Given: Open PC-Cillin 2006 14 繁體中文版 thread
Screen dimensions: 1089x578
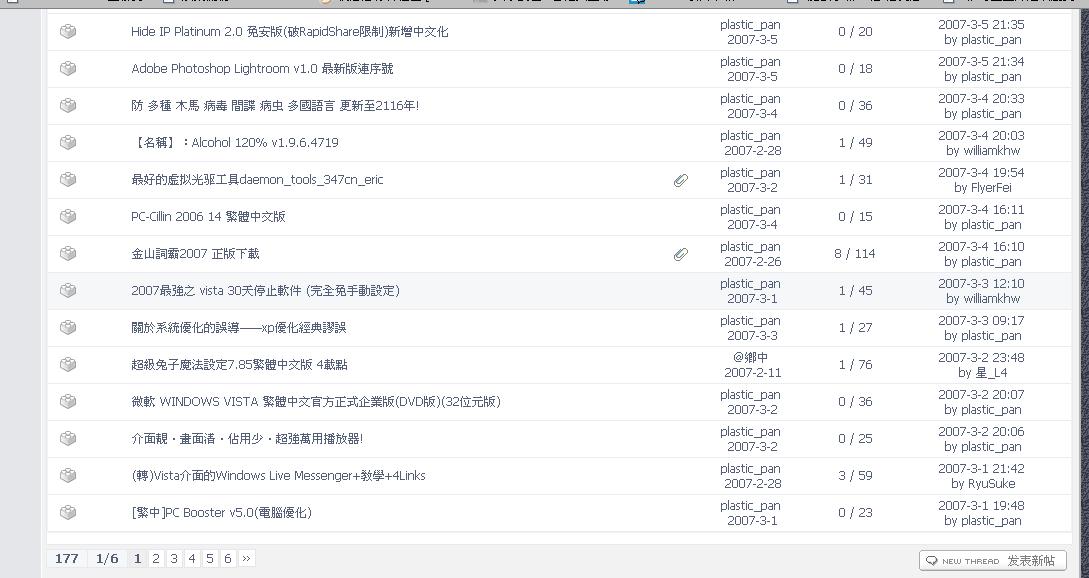Looking at the screenshot, I should click(208, 216).
